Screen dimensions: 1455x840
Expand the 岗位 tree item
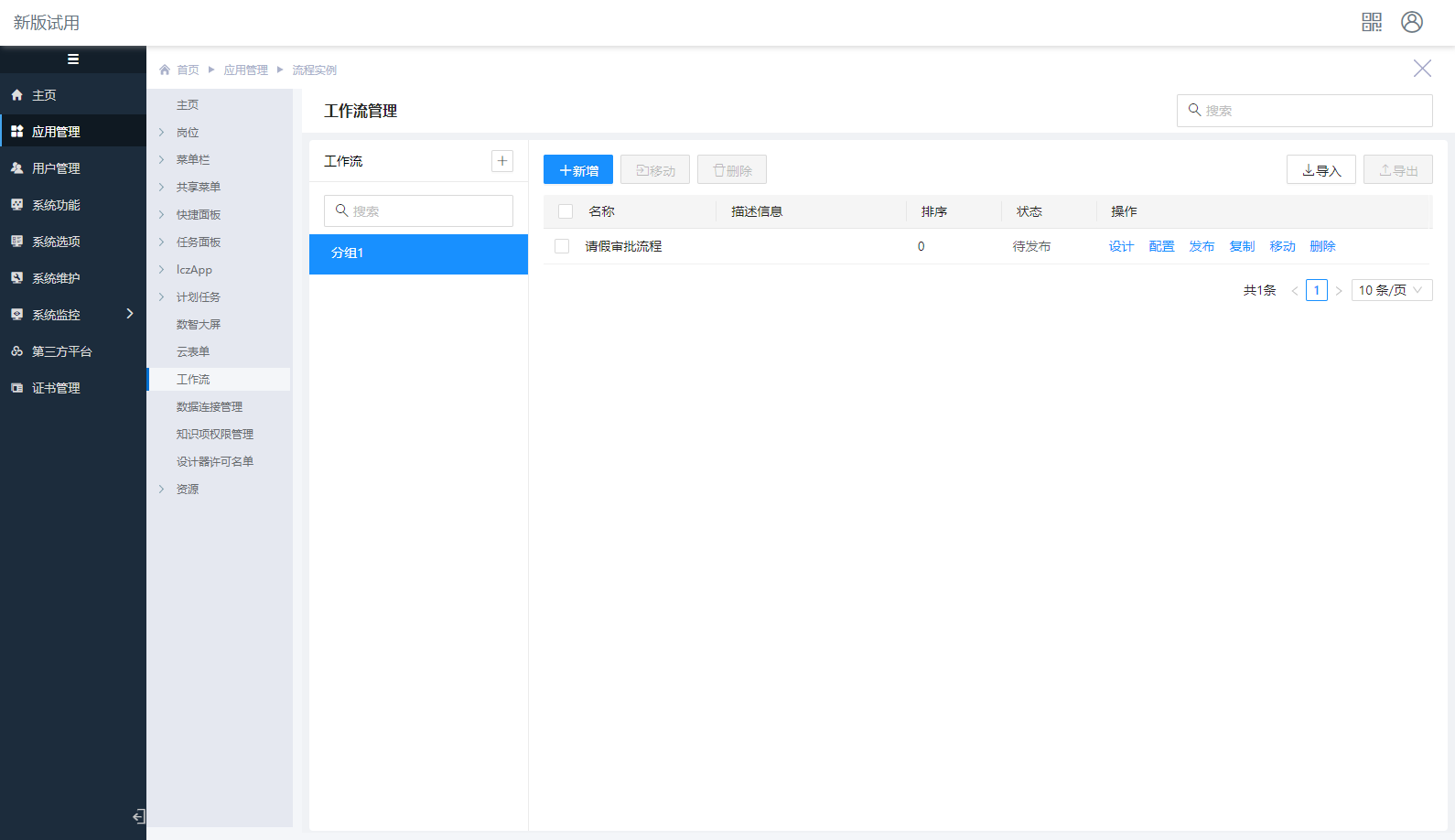click(162, 133)
